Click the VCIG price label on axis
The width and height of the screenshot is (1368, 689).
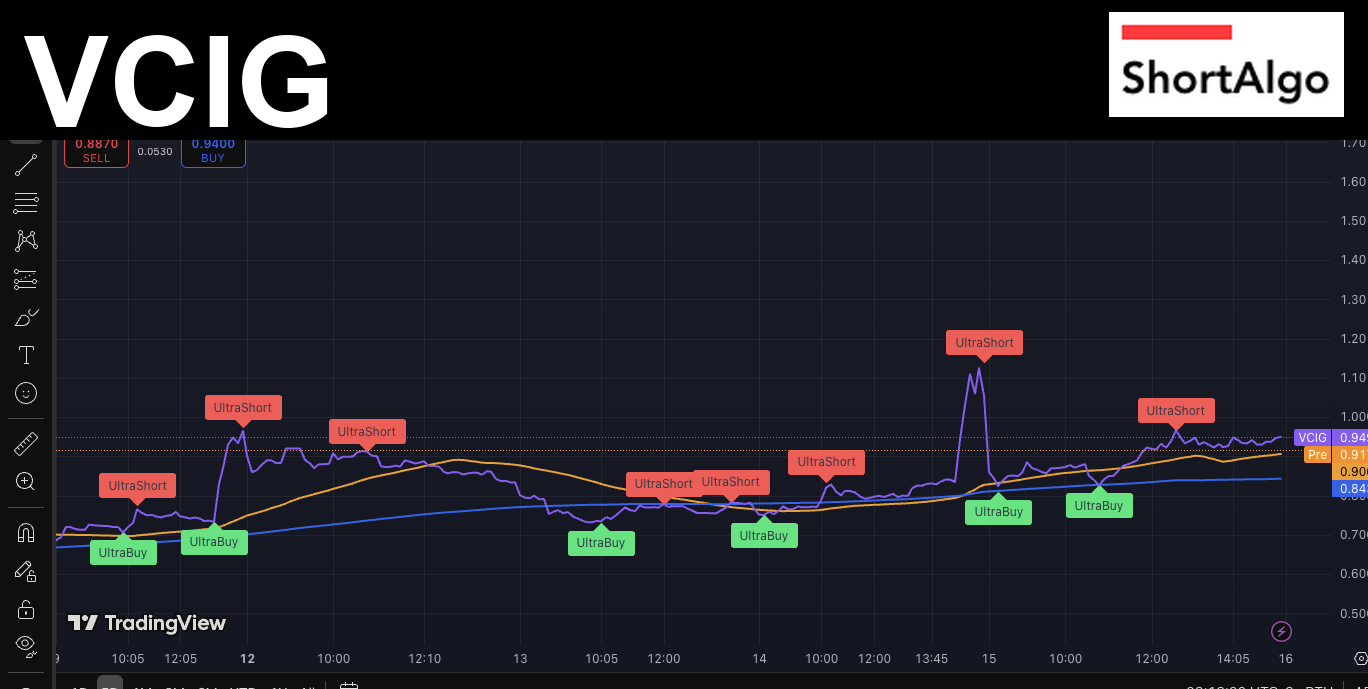pyautogui.click(x=1313, y=437)
